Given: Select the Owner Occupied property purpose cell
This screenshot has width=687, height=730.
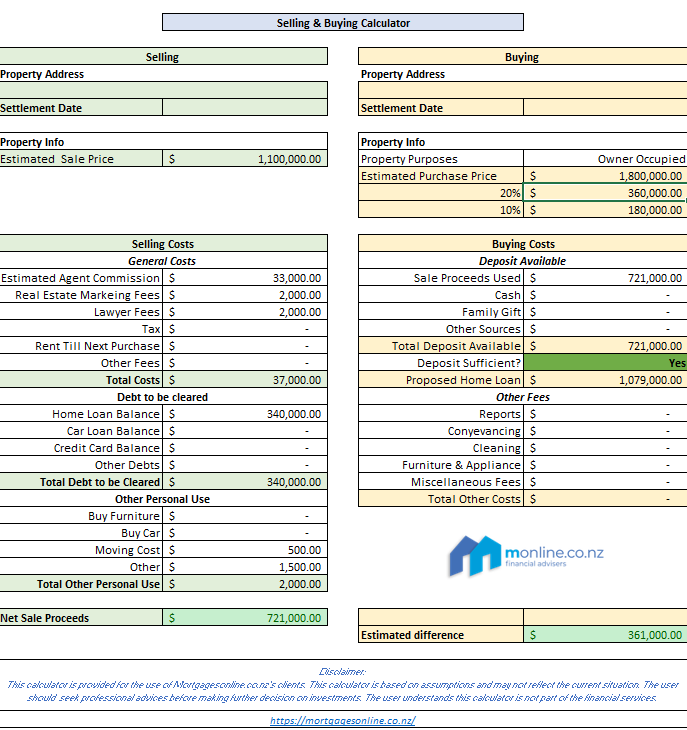Looking at the screenshot, I should (604, 159).
